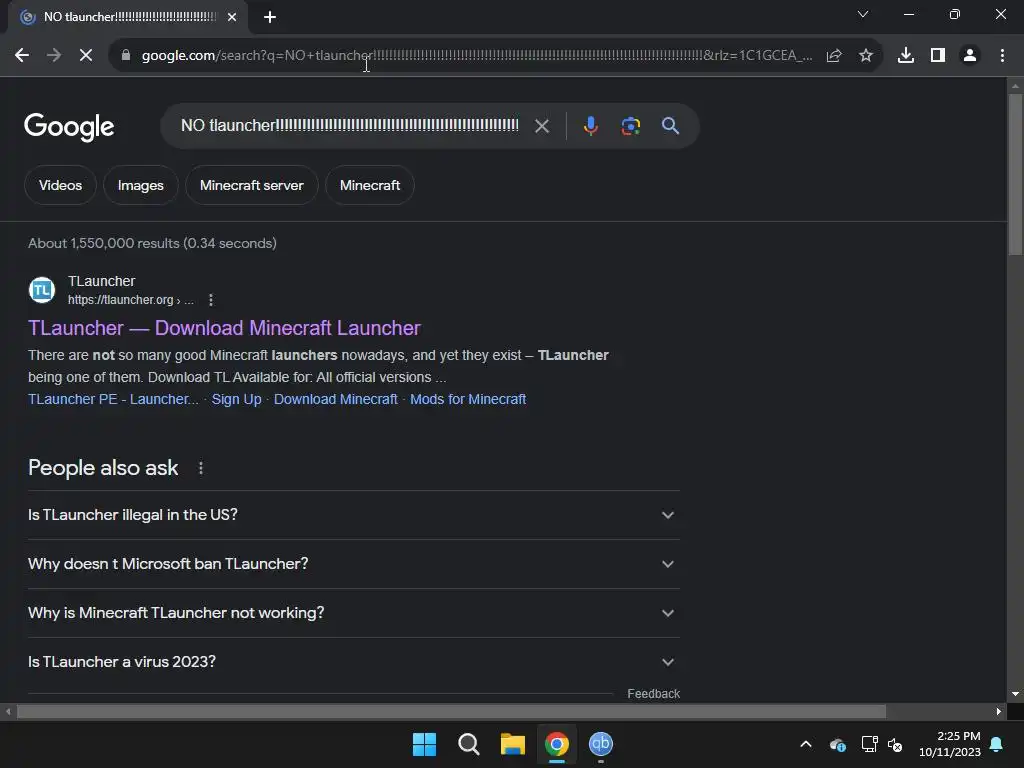Select the Minecraft server filter chip
This screenshot has width=1024, height=768.
251,185
